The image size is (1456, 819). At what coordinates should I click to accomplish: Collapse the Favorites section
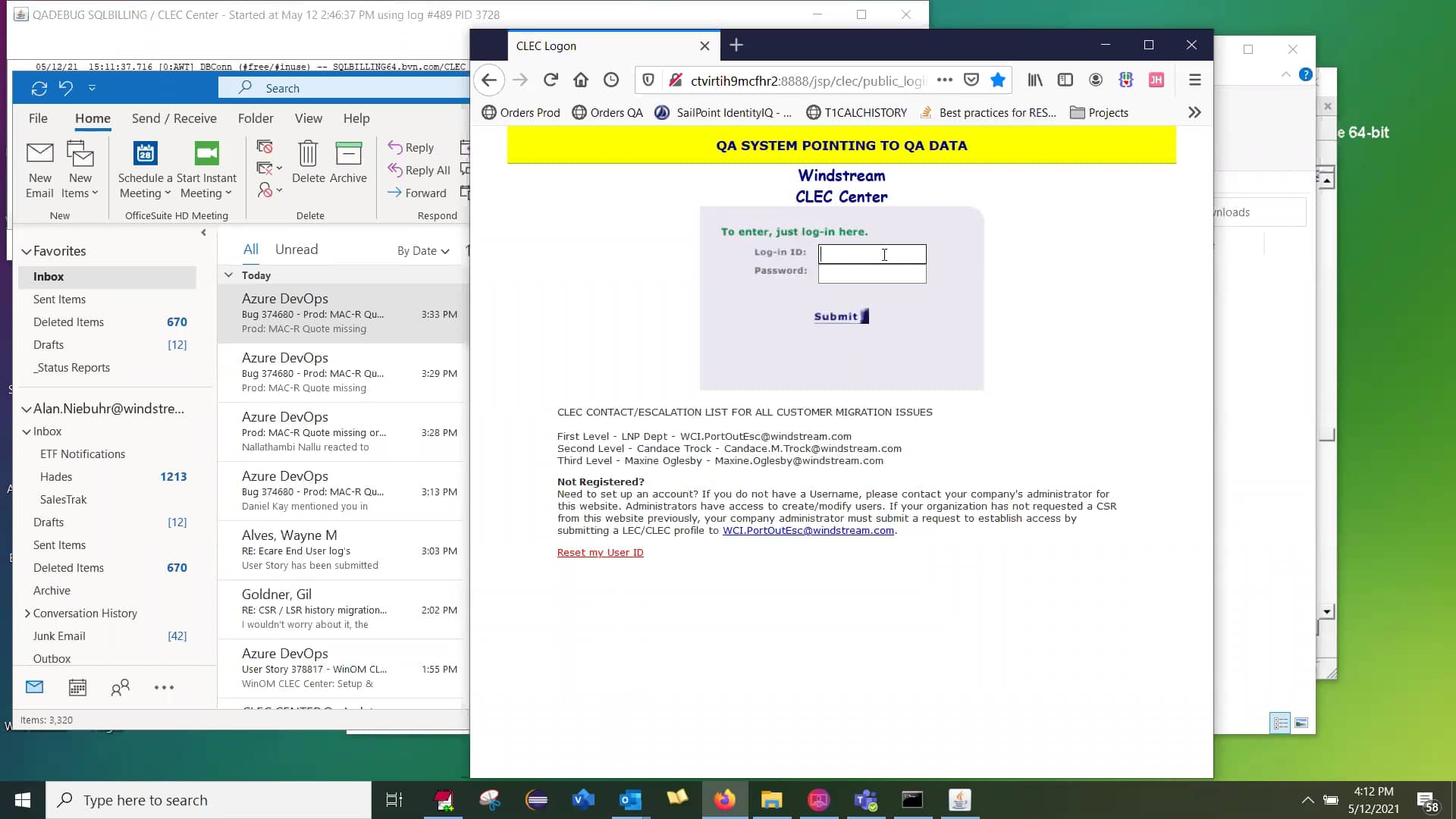[27, 251]
